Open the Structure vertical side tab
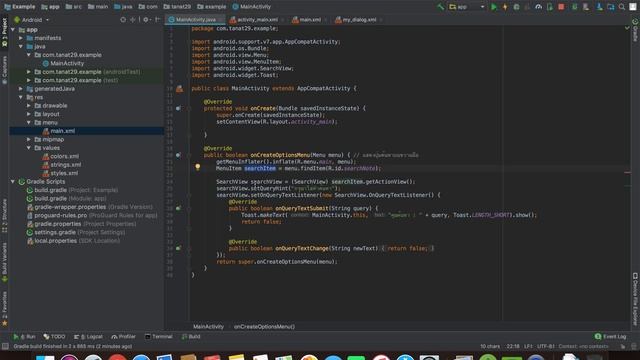The height and width of the screenshot is (360, 640). tap(4, 216)
